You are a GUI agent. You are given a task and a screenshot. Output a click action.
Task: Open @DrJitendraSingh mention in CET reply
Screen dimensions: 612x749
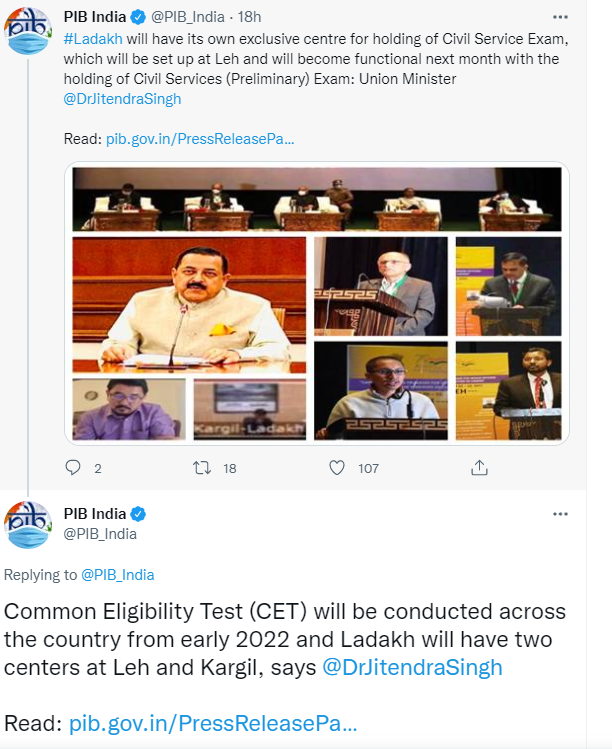[412, 667]
